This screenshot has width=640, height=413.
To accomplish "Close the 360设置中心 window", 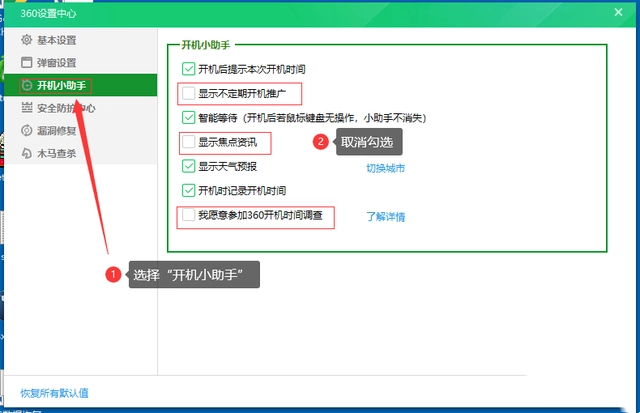I will (618, 13).
